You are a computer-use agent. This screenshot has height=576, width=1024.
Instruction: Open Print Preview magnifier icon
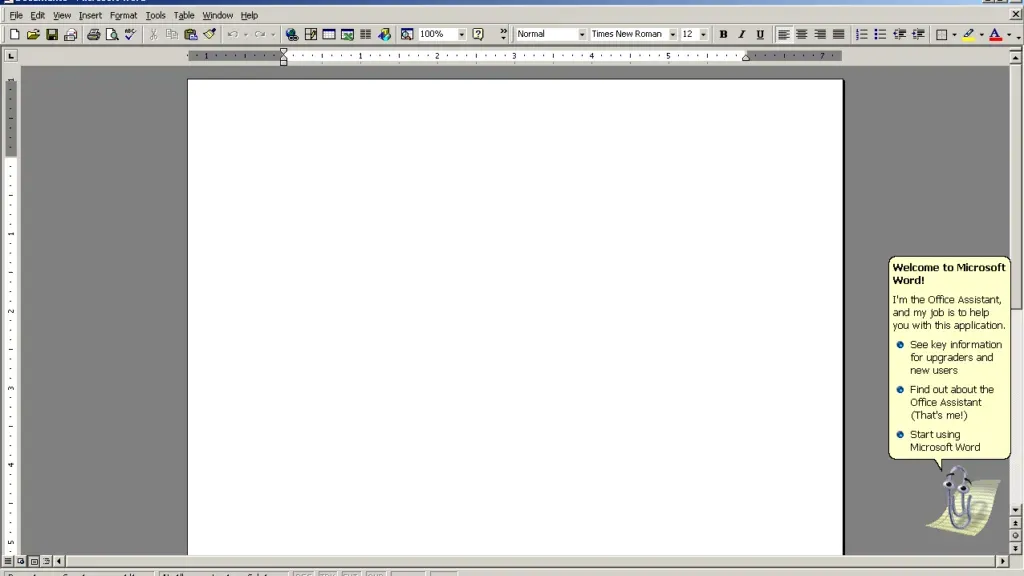tap(112, 35)
